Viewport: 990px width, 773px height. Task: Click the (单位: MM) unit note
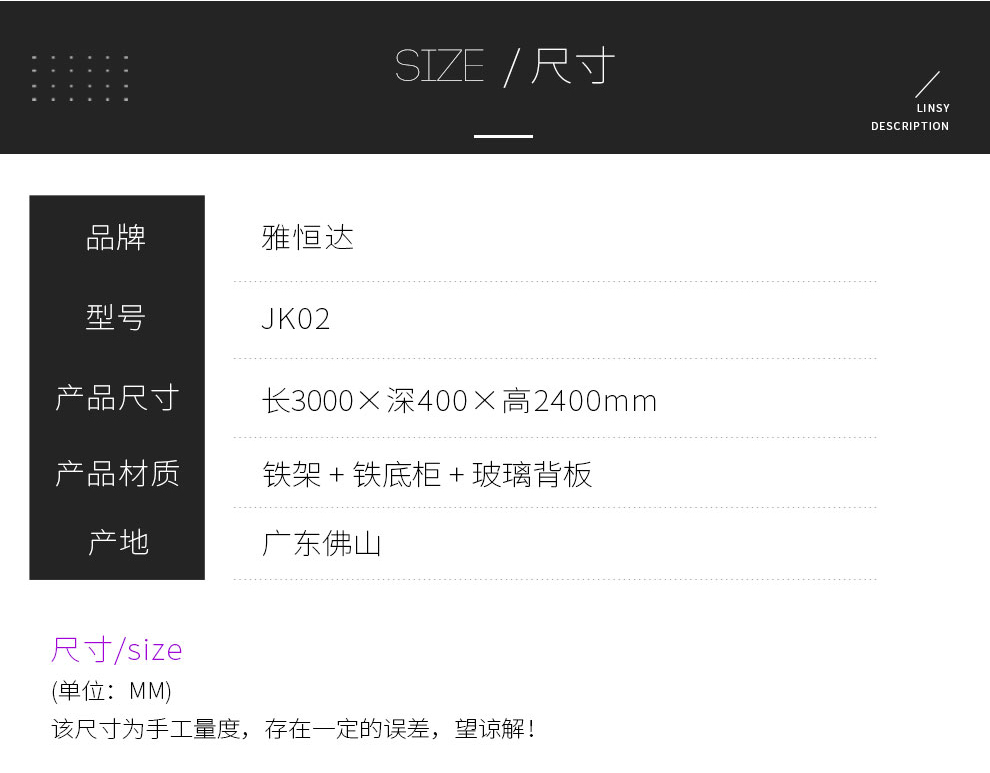(112, 691)
